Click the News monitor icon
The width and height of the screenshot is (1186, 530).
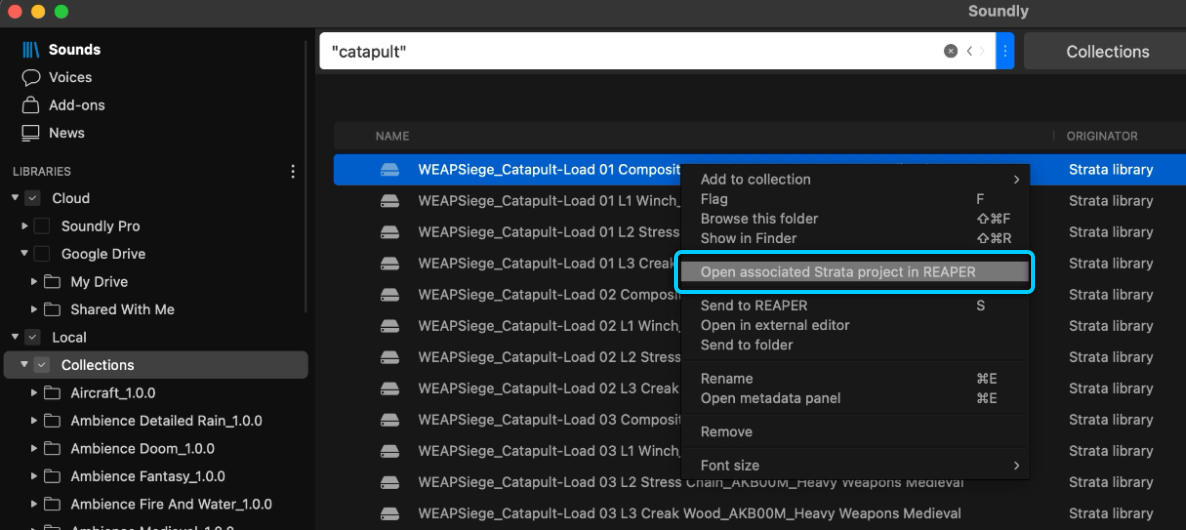[x=30, y=133]
